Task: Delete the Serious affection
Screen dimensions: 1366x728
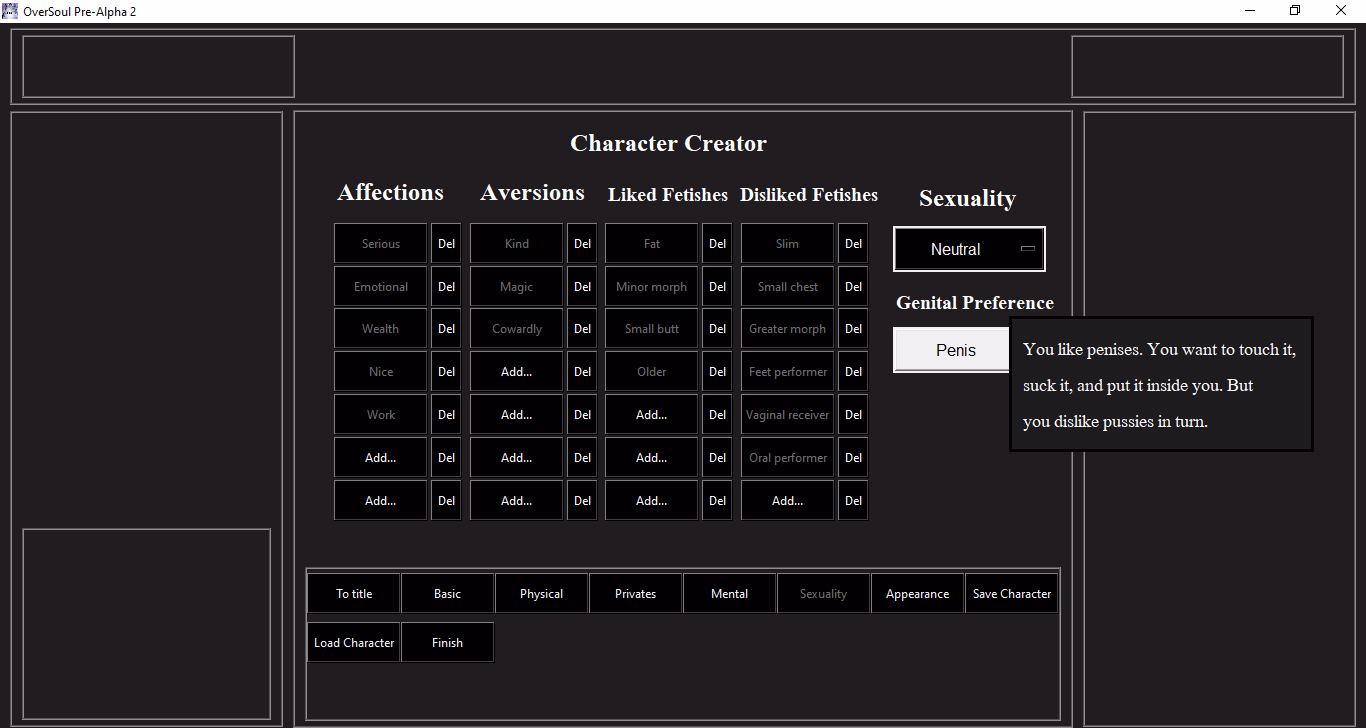Action: 447,243
